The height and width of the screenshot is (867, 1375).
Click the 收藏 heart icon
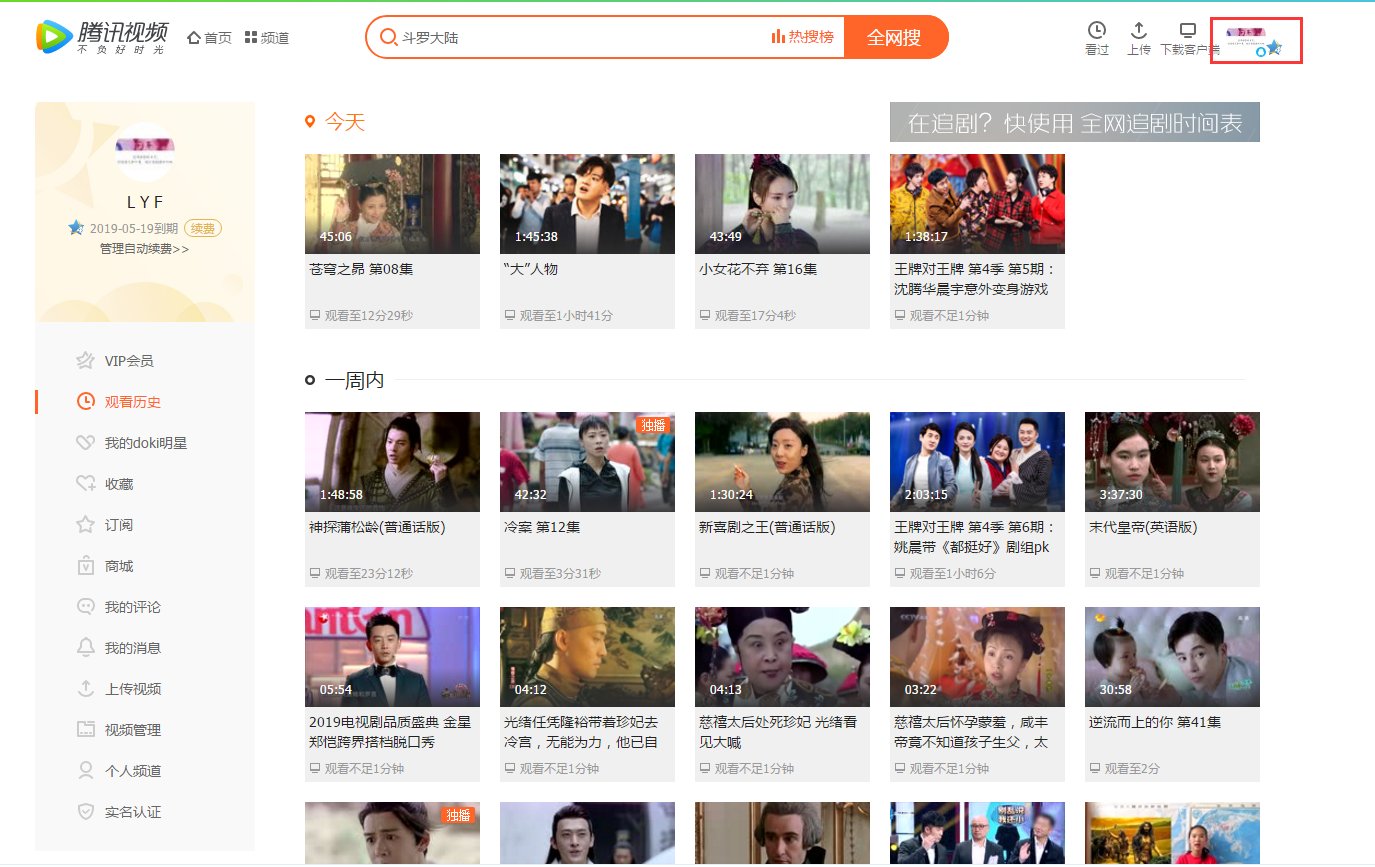86,484
